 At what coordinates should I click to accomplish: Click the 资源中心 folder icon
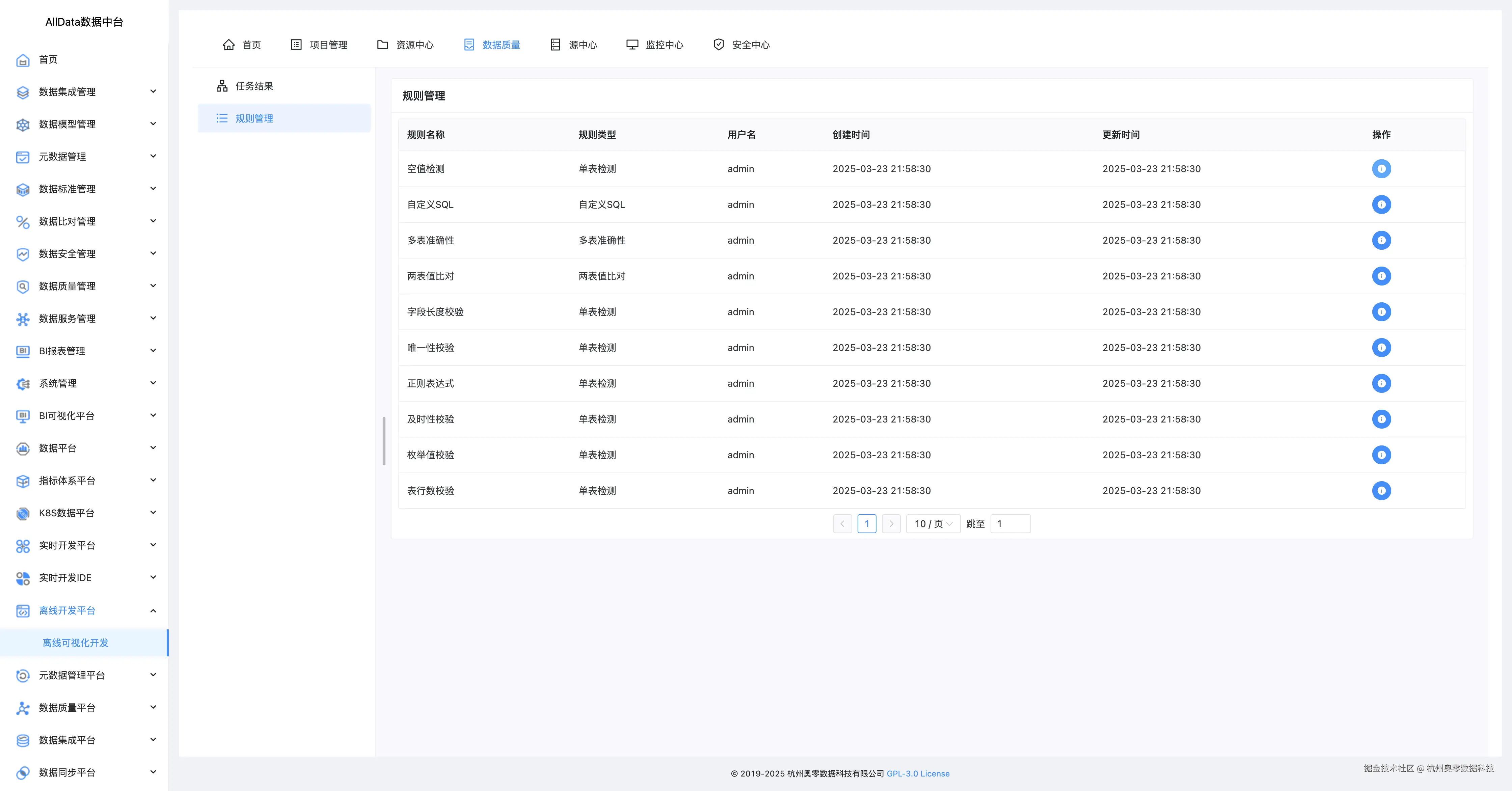(x=383, y=45)
